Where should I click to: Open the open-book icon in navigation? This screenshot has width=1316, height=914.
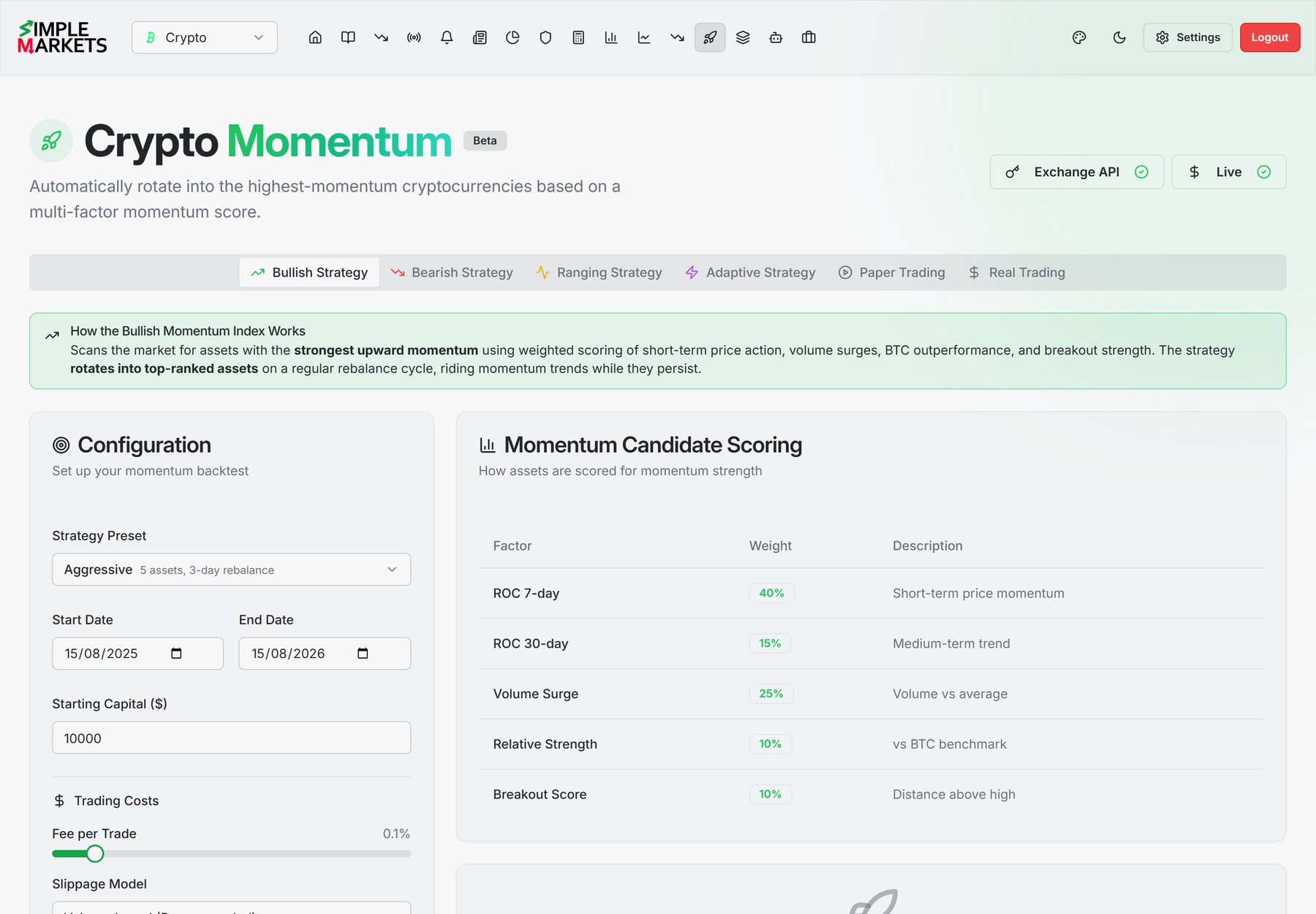[x=348, y=37]
